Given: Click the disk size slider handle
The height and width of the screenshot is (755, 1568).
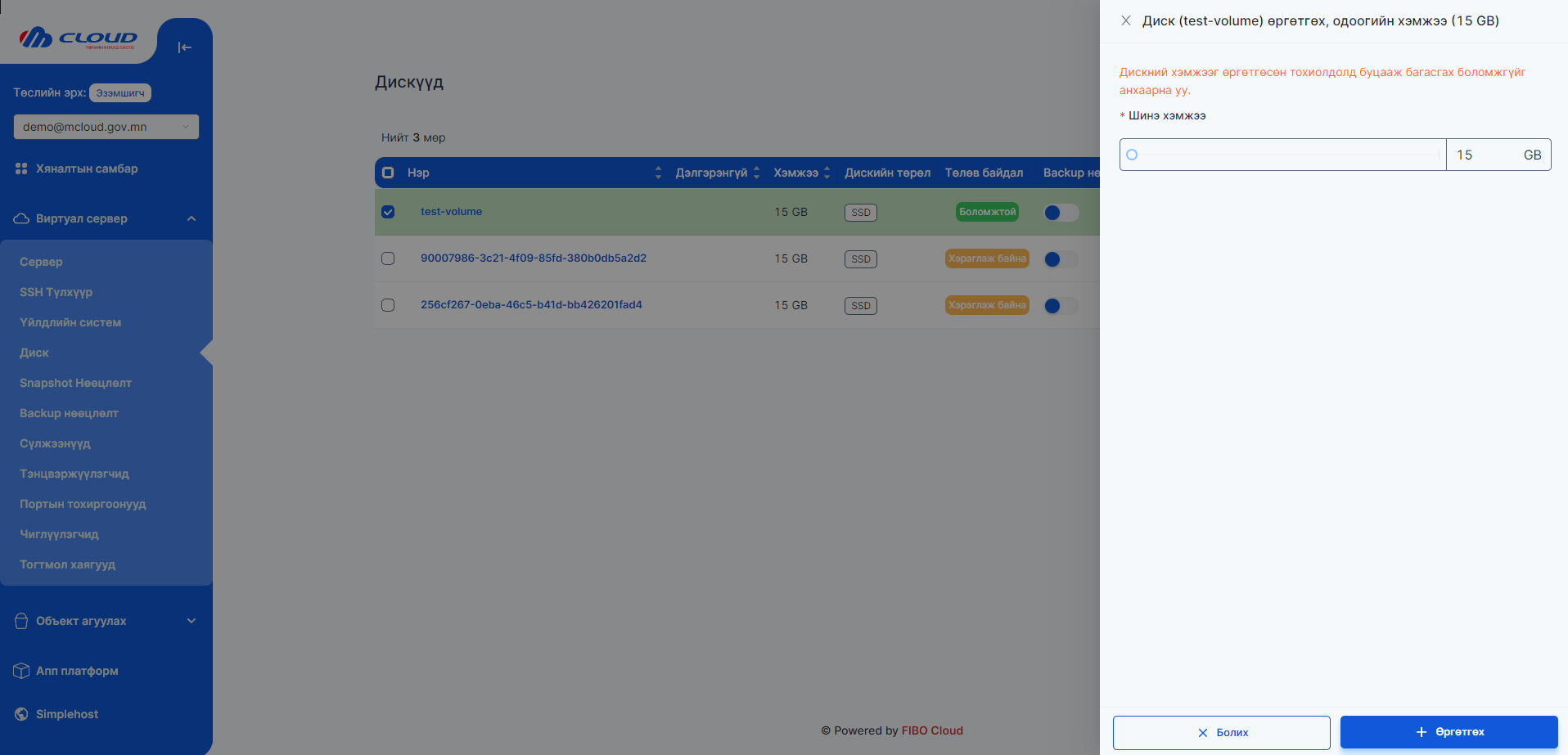Looking at the screenshot, I should [1132, 155].
